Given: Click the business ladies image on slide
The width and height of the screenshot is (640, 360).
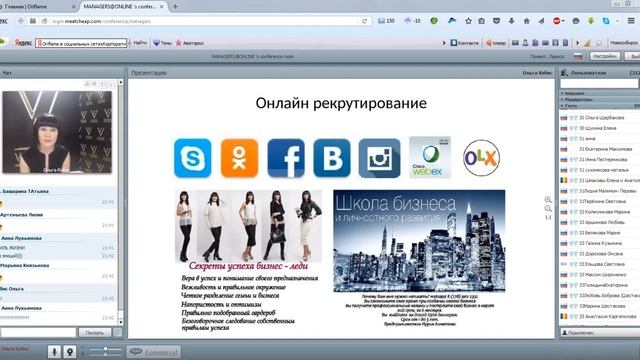Looking at the screenshot, I should (x=248, y=226).
